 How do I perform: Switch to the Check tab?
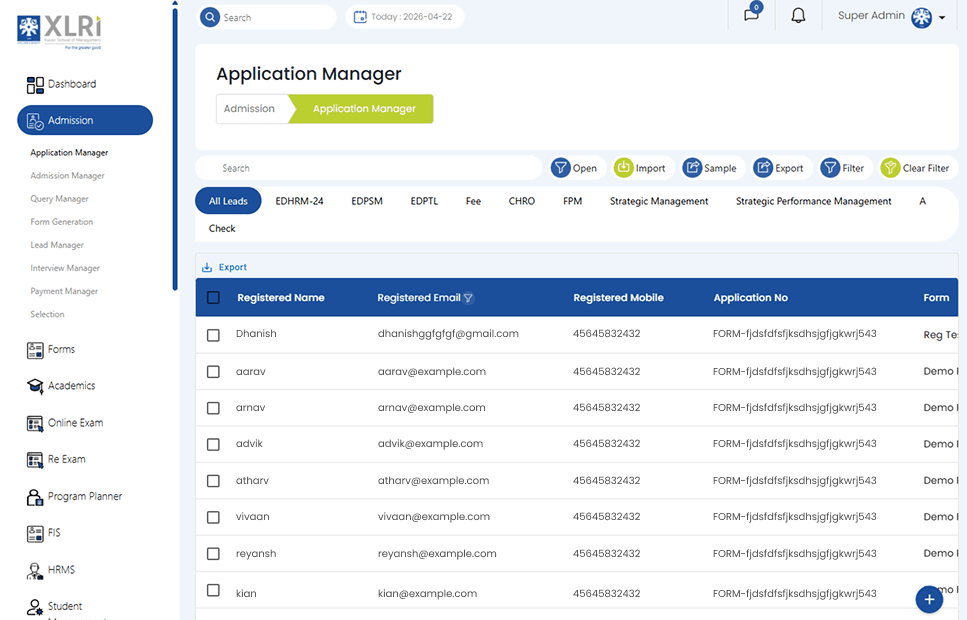click(222, 228)
